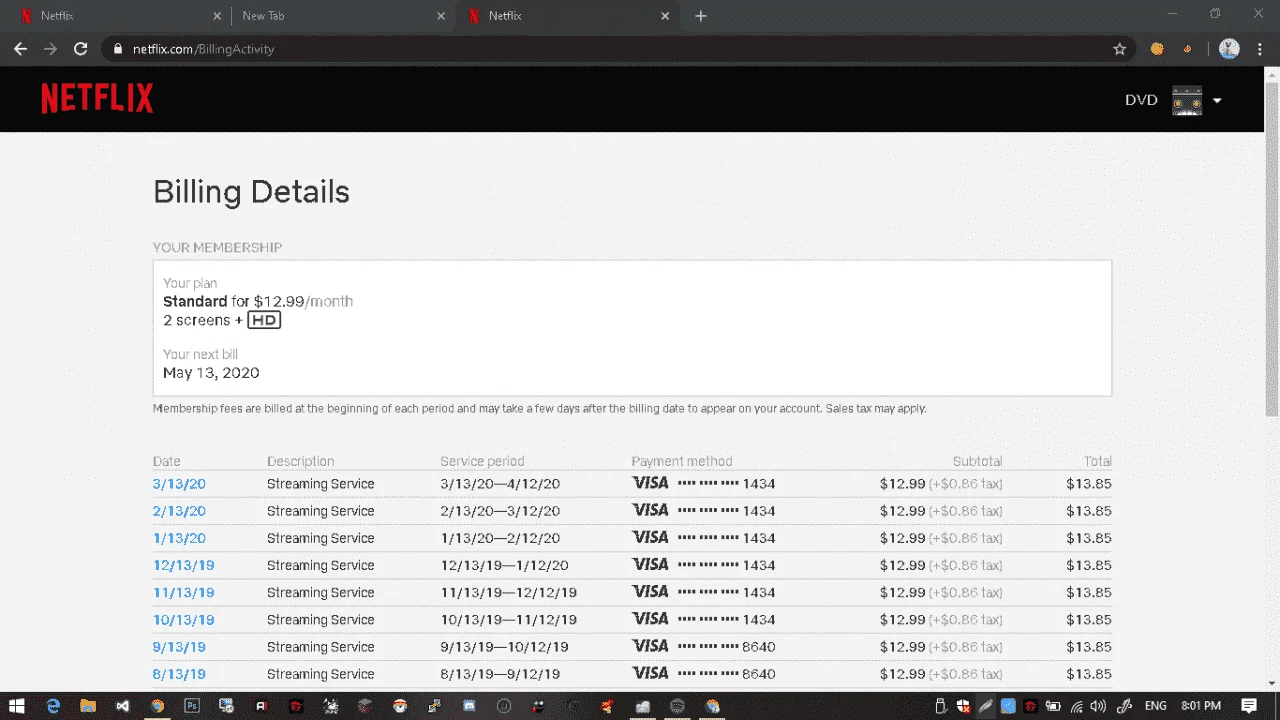Image resolution: width=1280 pixels, height=720 pixels.
Task: Click the battery icon in system tray
Action: (1053, 706)
